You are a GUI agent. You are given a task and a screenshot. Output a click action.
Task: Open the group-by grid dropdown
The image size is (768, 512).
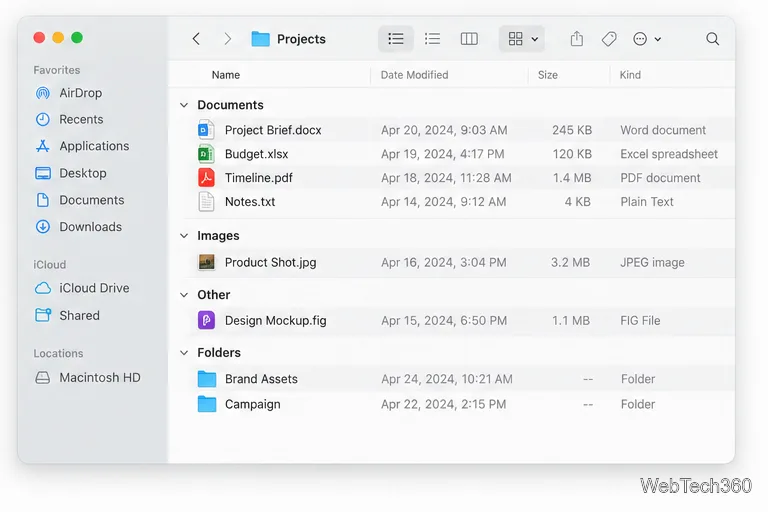pos(522,39)
